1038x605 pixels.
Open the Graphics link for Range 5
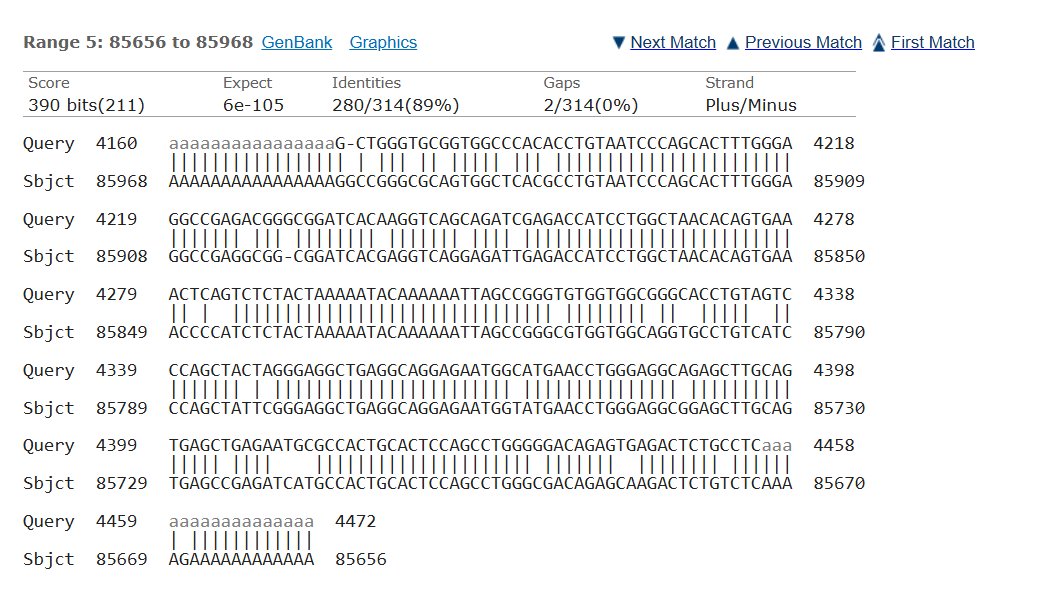[x=383, y=42]
